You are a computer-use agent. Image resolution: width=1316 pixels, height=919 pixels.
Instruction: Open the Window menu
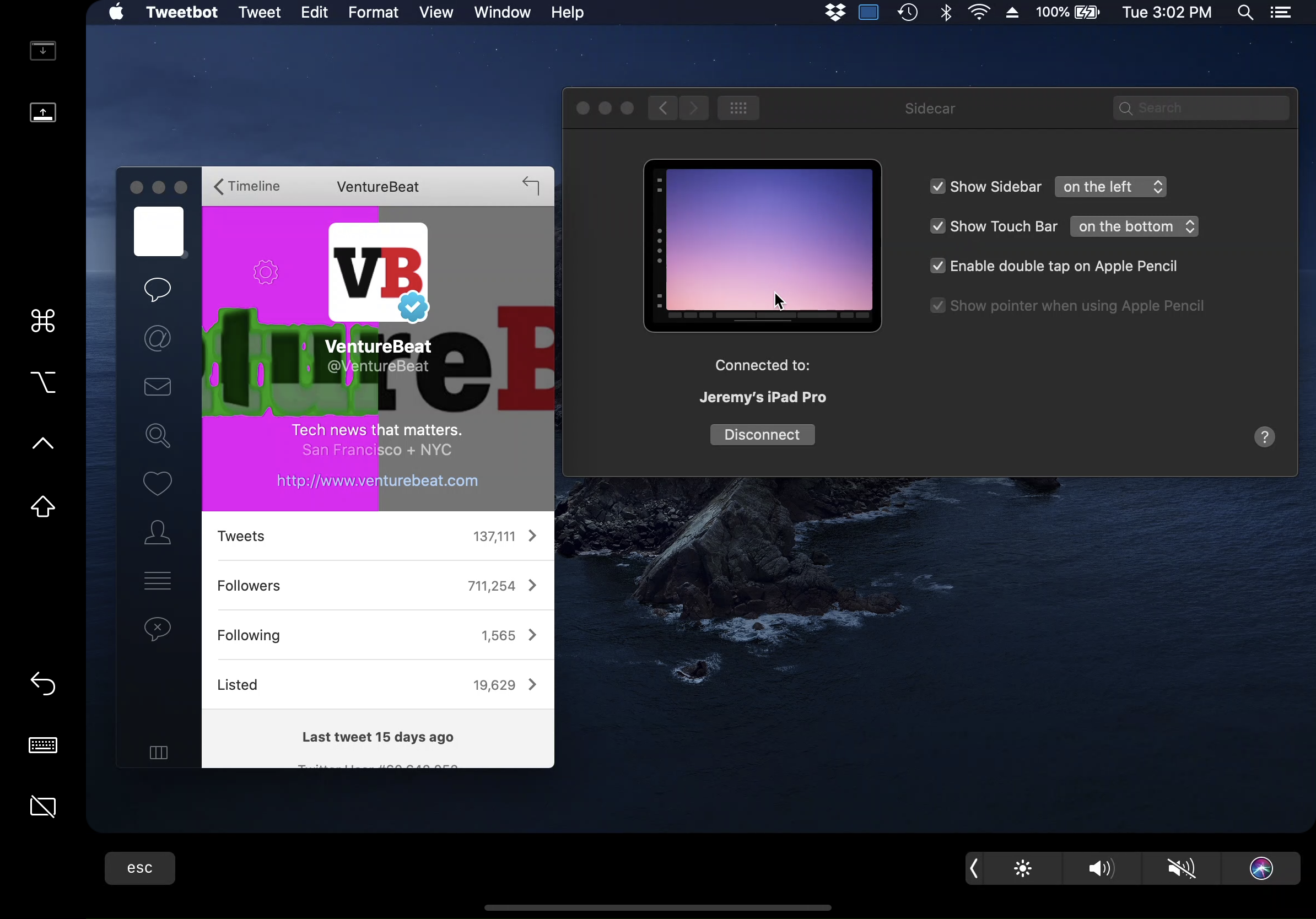tap(502, 12)
